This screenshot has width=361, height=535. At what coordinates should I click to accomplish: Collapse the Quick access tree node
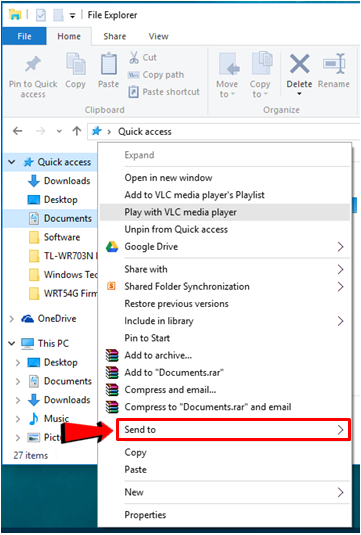pos(12,162)
